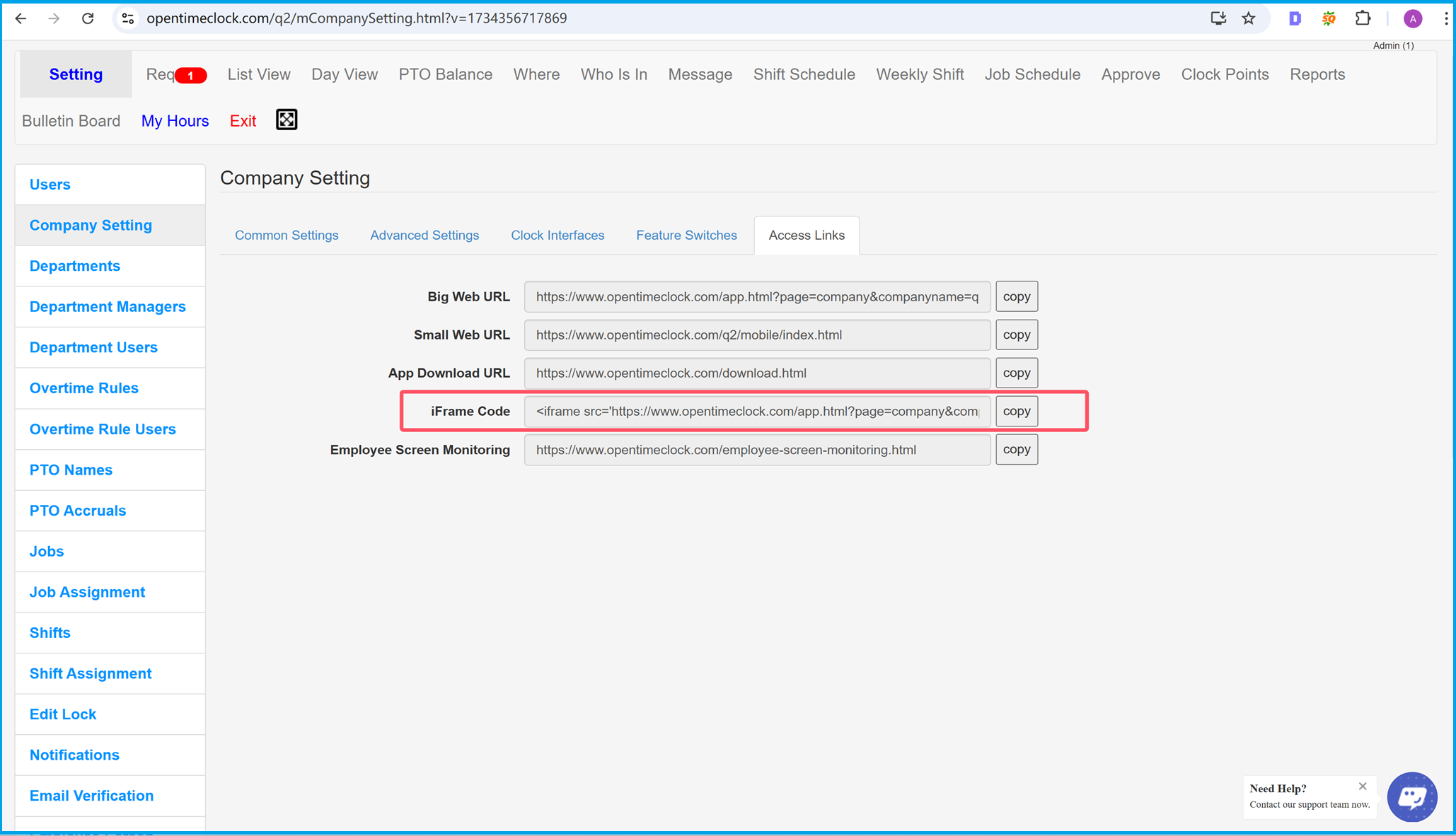Click the My Hours link
The width and height of the screenshot is (1456, 836).
click(175, 121)
